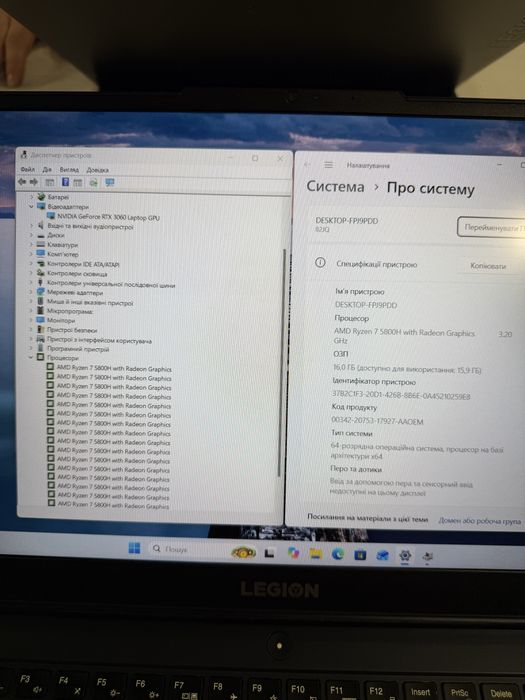The image size is (525, 700).
Task: Expand the Клавіатури category
Action: coord(31,245)
